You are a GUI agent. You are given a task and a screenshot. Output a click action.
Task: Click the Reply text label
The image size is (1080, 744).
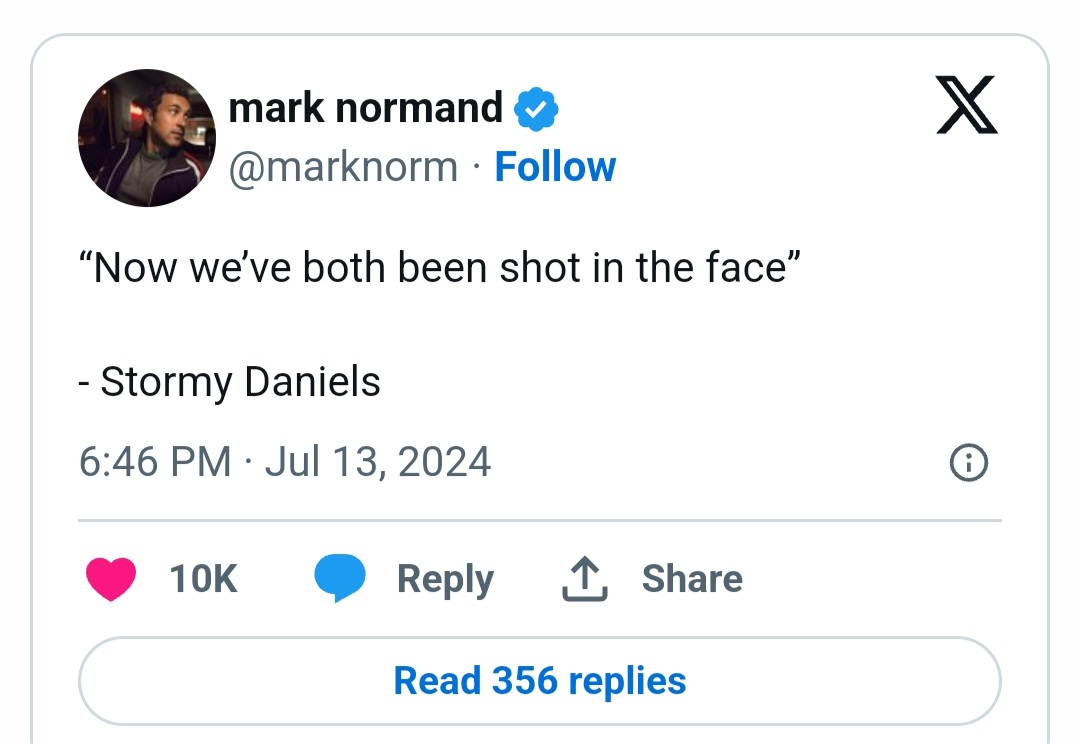[446, 580]
